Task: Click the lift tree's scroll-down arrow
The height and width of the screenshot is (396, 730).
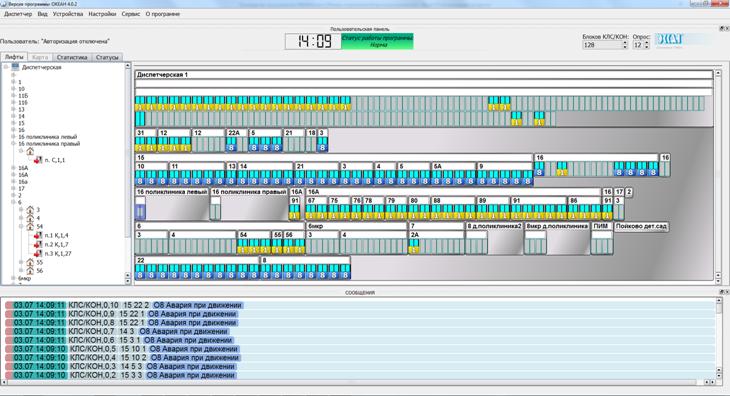Action: click(128, 281)
